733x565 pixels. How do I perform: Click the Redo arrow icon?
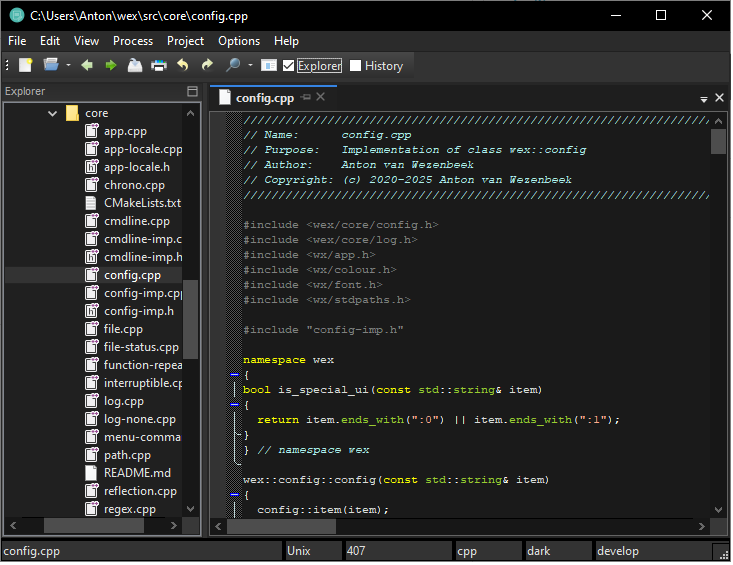pos(207,66)
